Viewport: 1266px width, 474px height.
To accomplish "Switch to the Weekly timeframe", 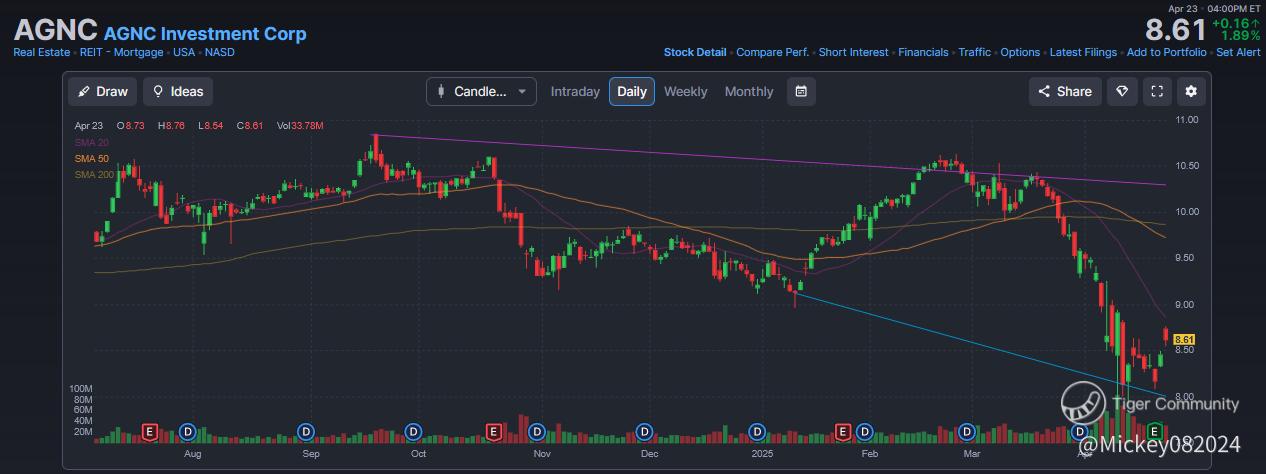I will [x=685, y=92].
